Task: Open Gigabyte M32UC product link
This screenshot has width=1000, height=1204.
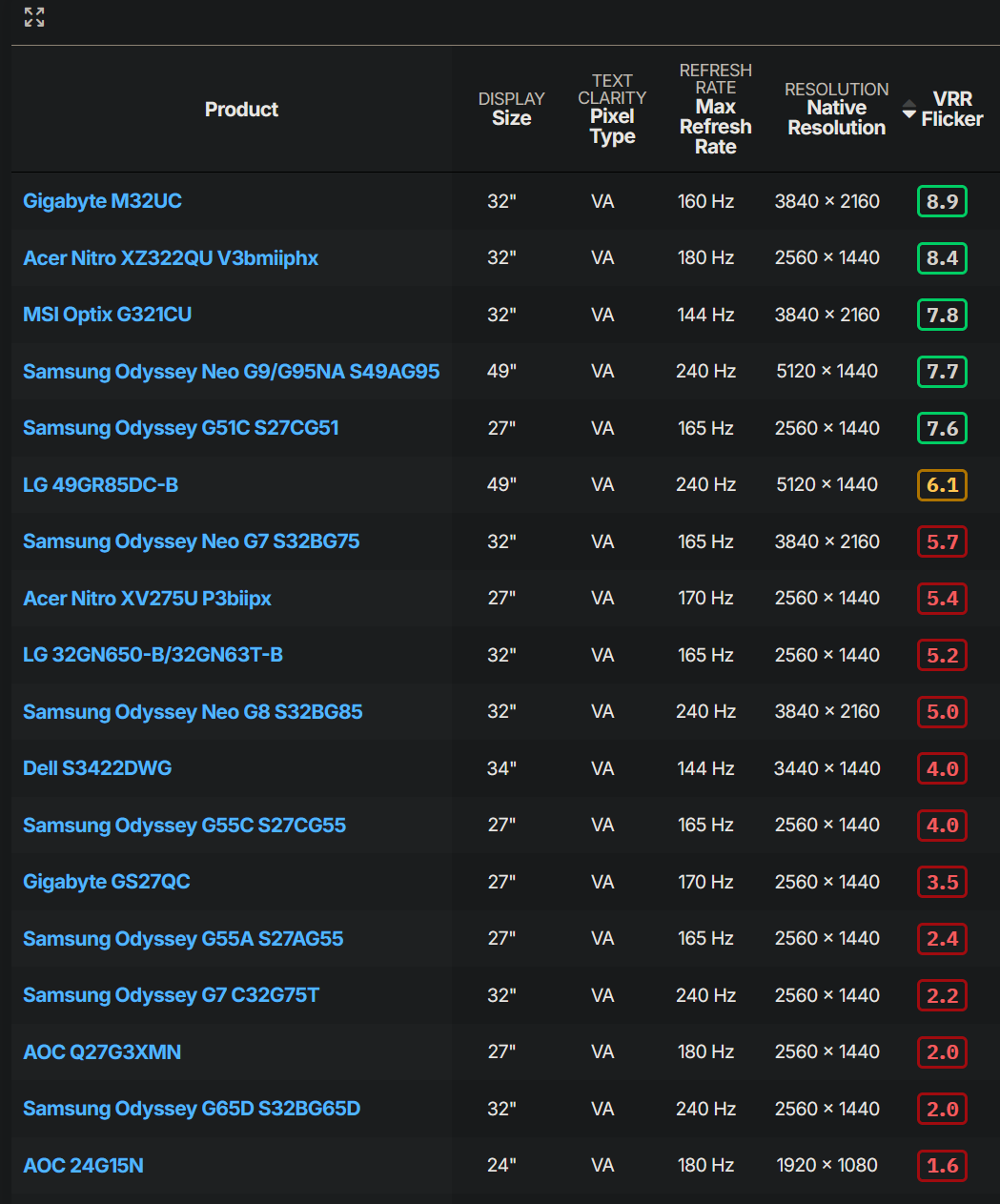Action: 102,201
